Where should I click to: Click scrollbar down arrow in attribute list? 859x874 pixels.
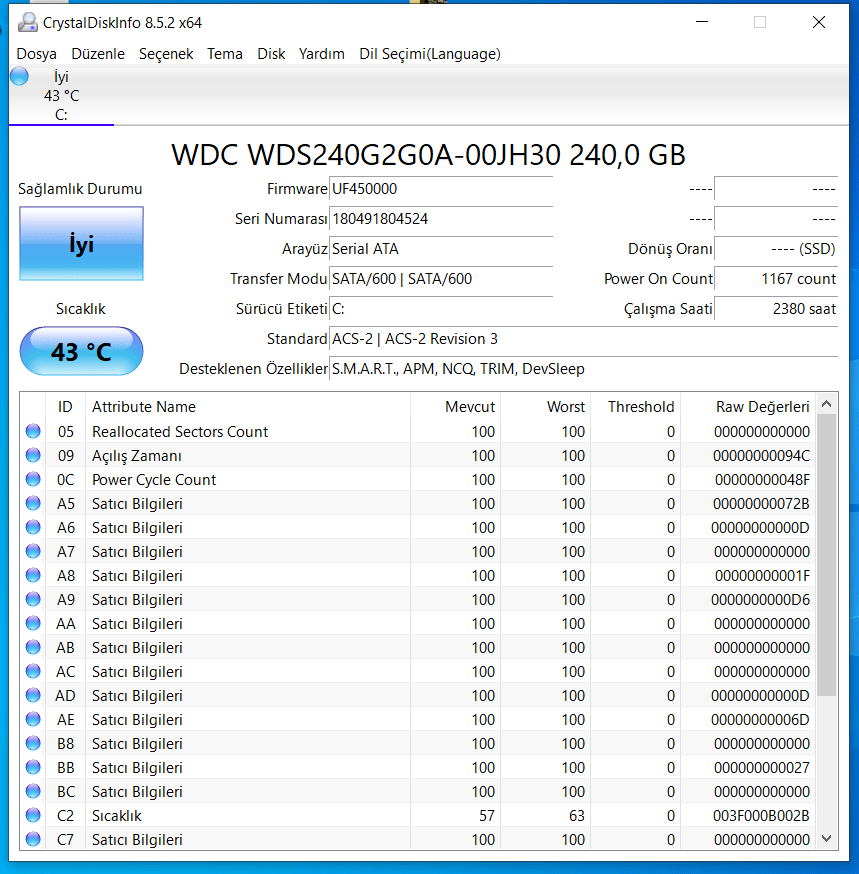click(827, 838)
